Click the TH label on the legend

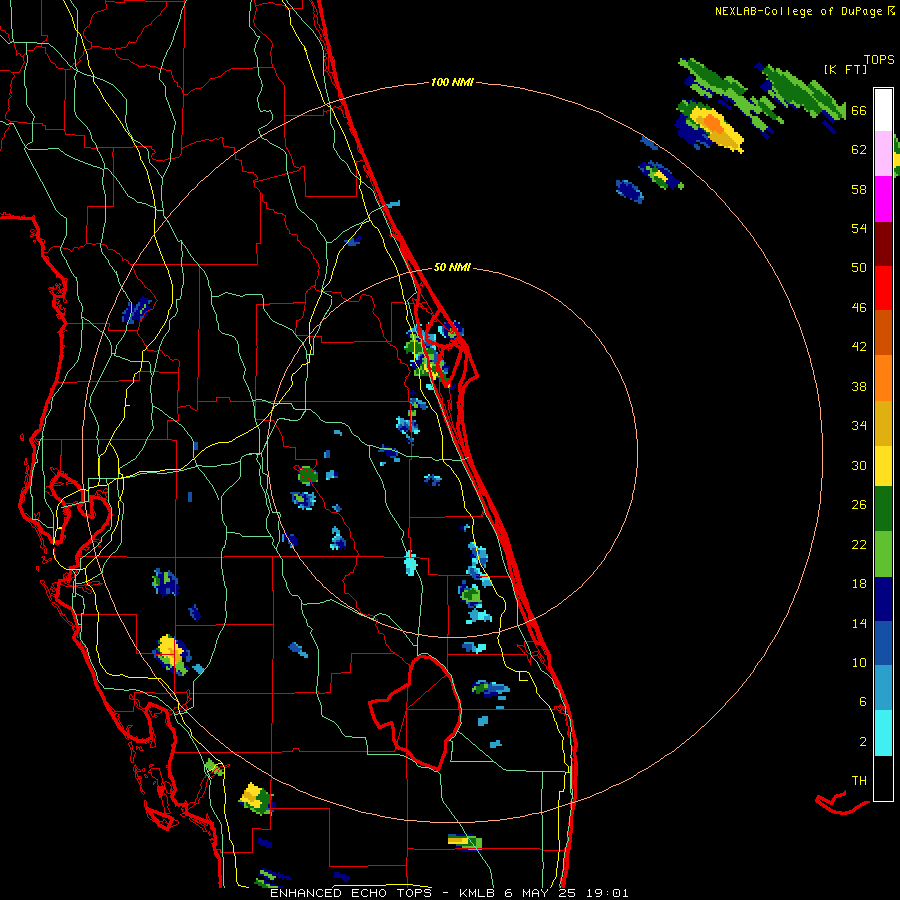[x=859, y=781]
